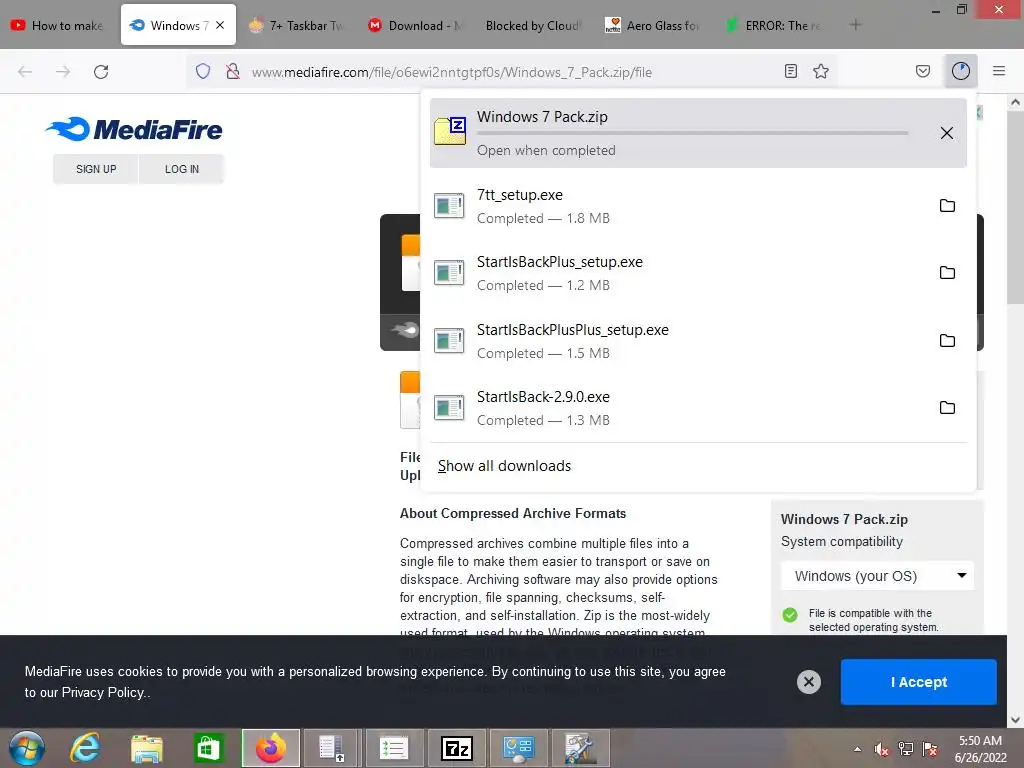
Task: Open clock showing 5:50 AM
Action: tap(980, 749)
